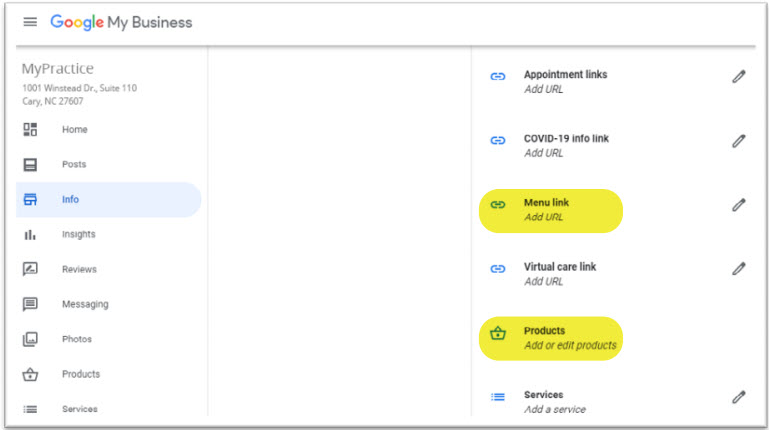
Task: Go to Home in the sidebar
Action: pos(75,129)
